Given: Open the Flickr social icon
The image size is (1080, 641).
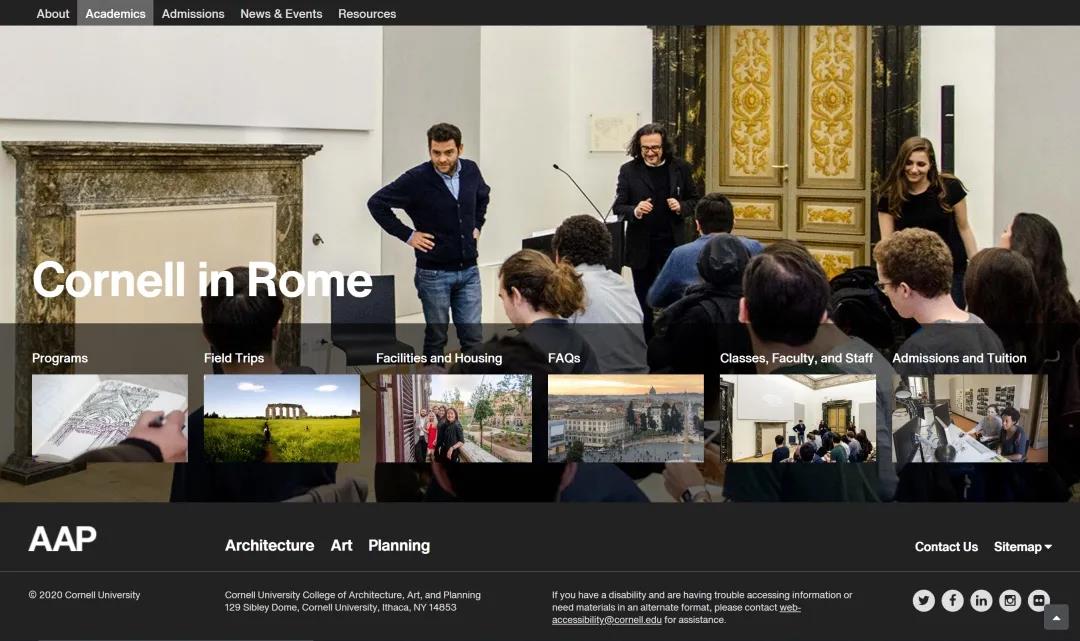Looking at the screenshot, I should (x=1039, y=600).
